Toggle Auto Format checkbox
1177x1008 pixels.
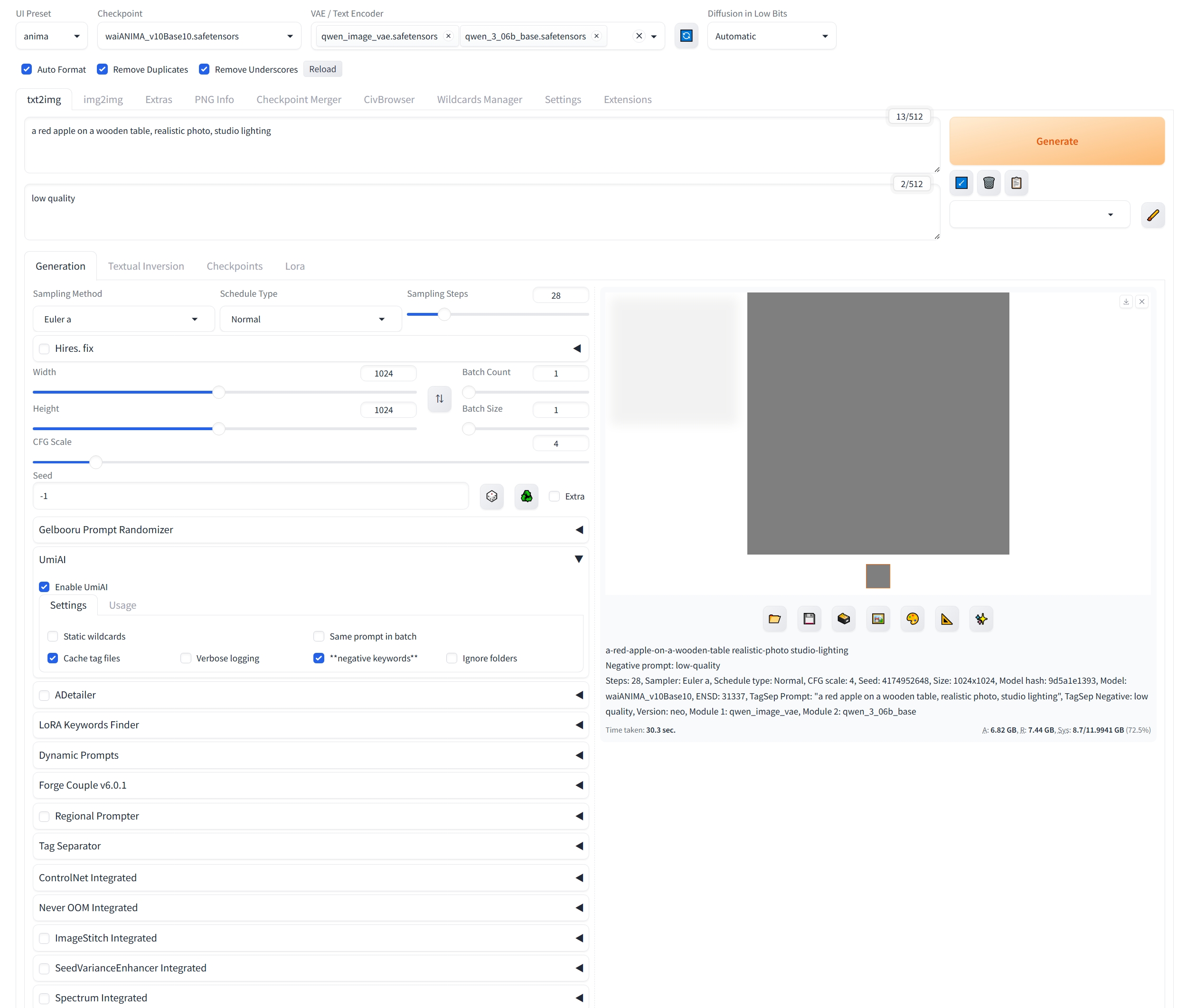(27, 69)
